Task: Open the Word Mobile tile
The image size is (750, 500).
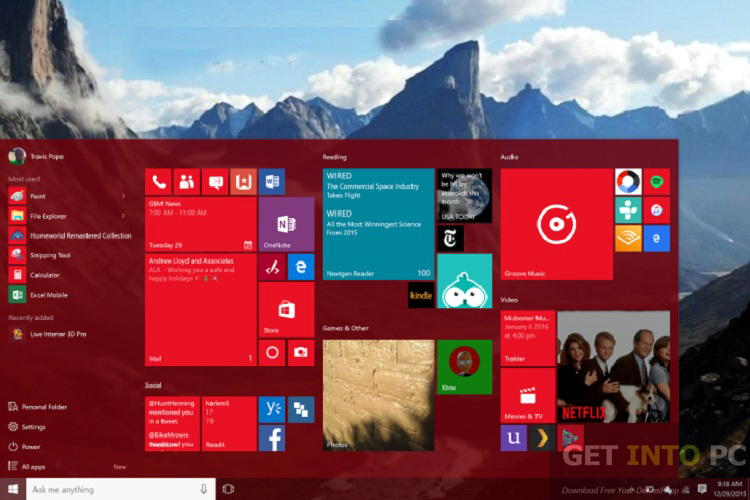Action: tap(272, 181)
